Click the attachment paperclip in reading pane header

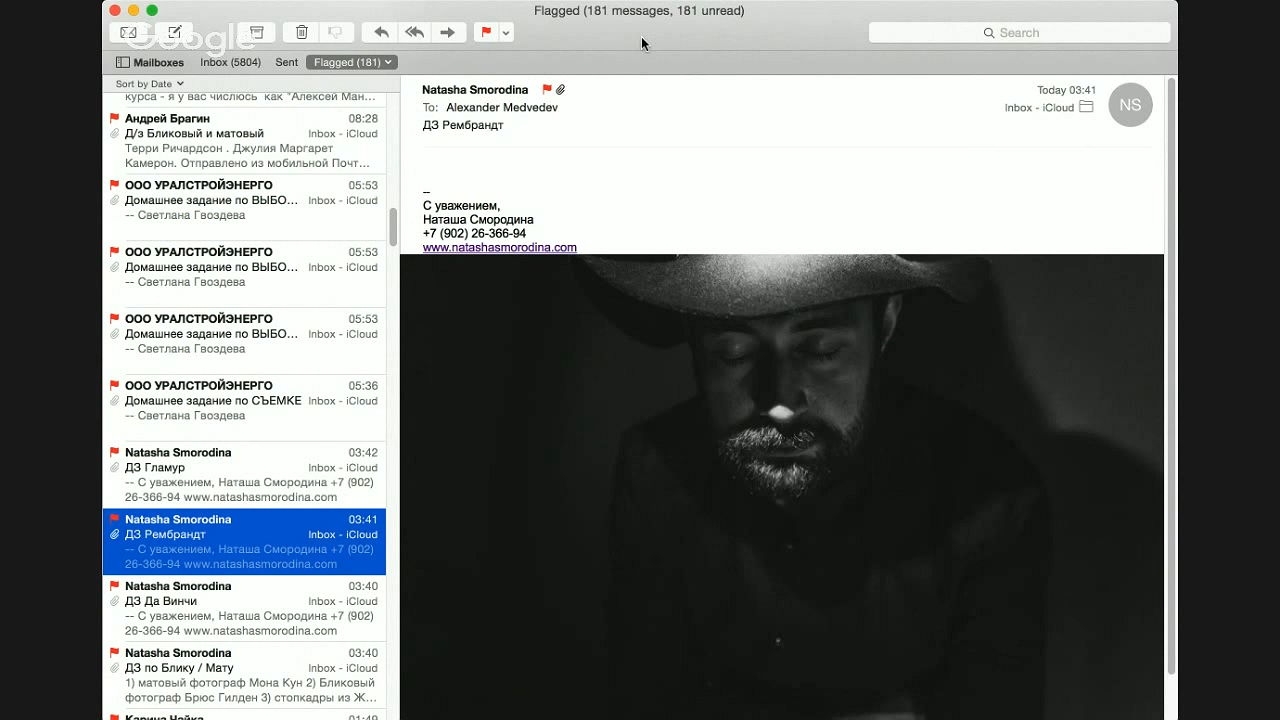(560, 90)
